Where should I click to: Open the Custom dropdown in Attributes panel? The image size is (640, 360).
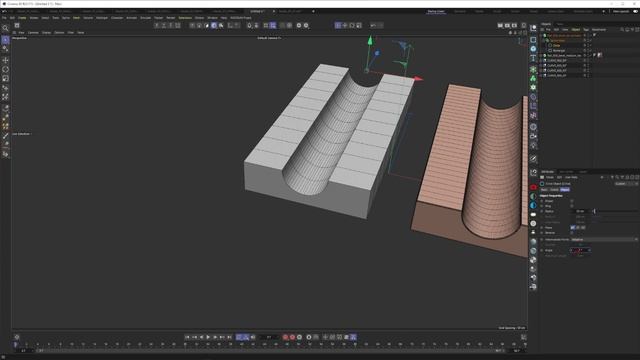point(626,184)
